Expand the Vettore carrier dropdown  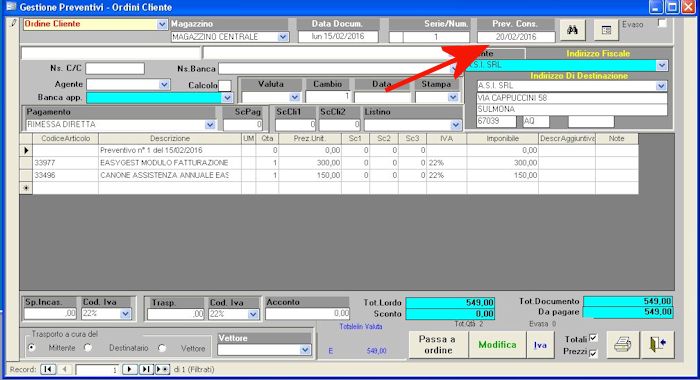pyautogui.click(x=305, y=350)
